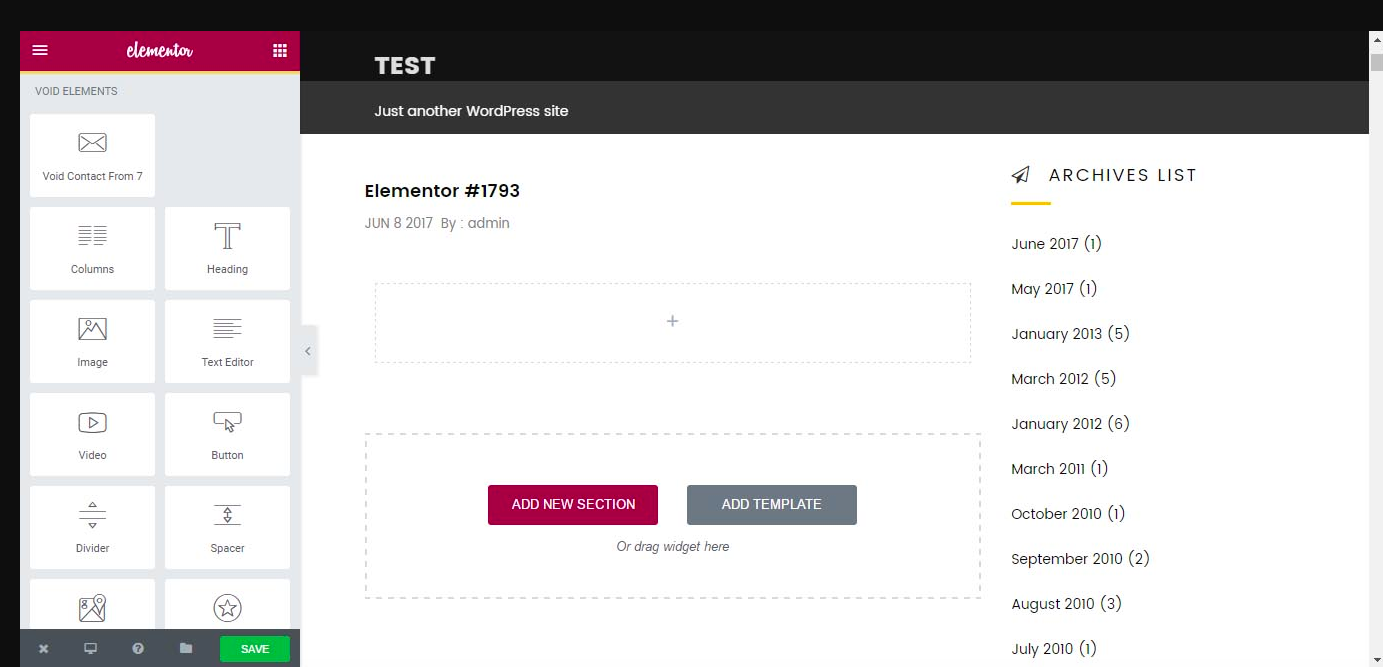Select the Google Maps widget icon
This screenshot has width=1383, height=667.
[92, 608]
